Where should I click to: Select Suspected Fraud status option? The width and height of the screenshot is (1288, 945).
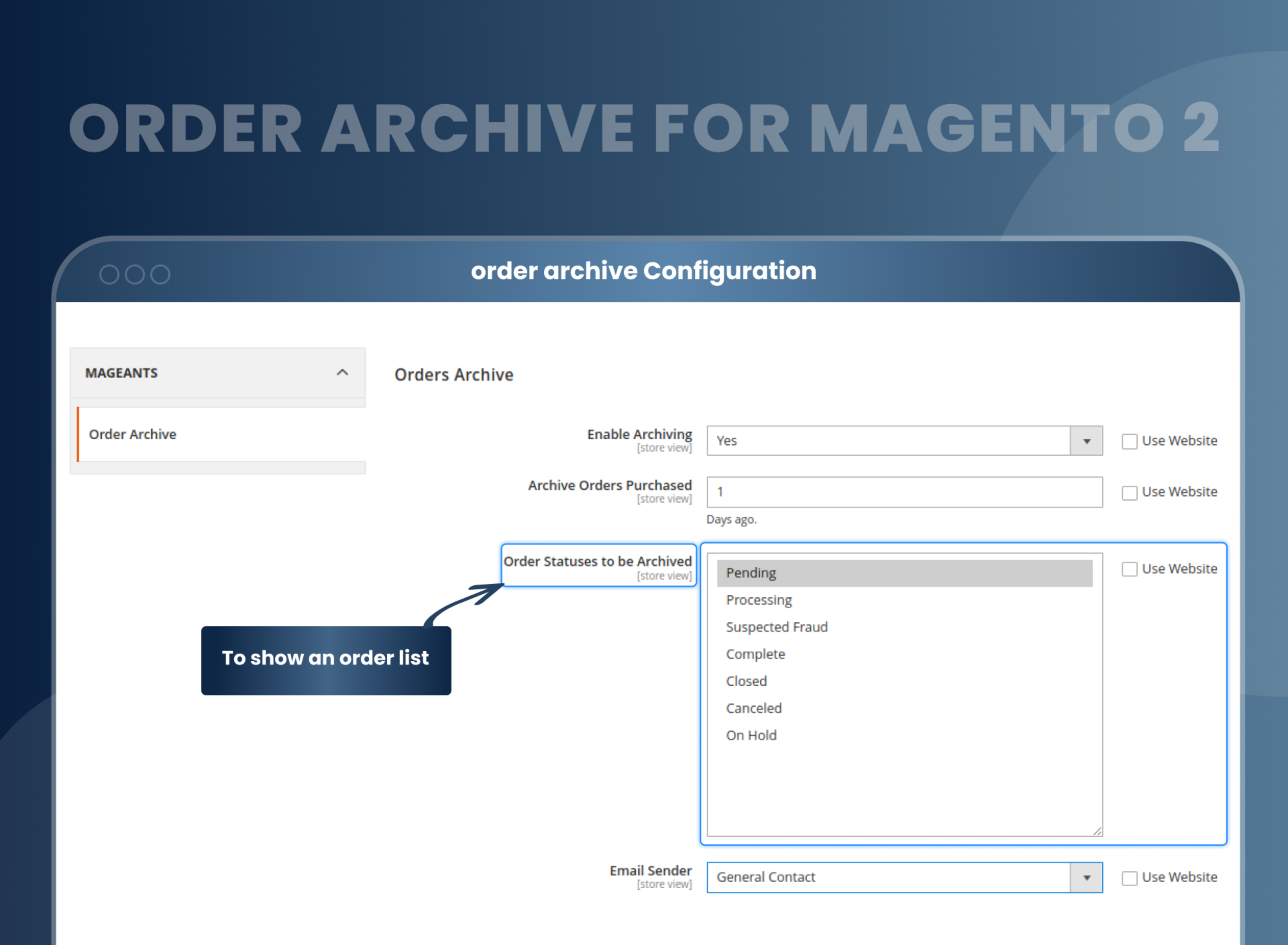904,627
